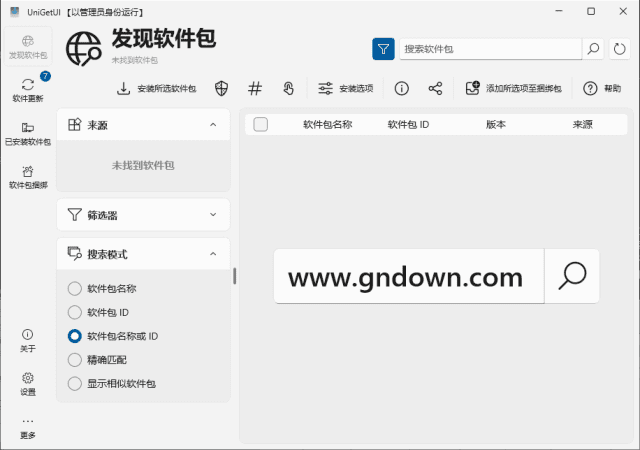Screen dimensions: 640x450
Task: Choose 精确匹配 search mode
Action: (x=97, y=360)
